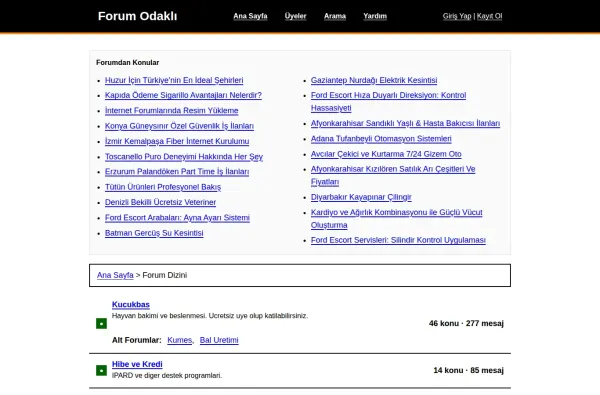Open Ford Escort Arabaları: Ayna Ayarı Sistemi
Screen dimensions: 600x395
(x=177, y=217)
